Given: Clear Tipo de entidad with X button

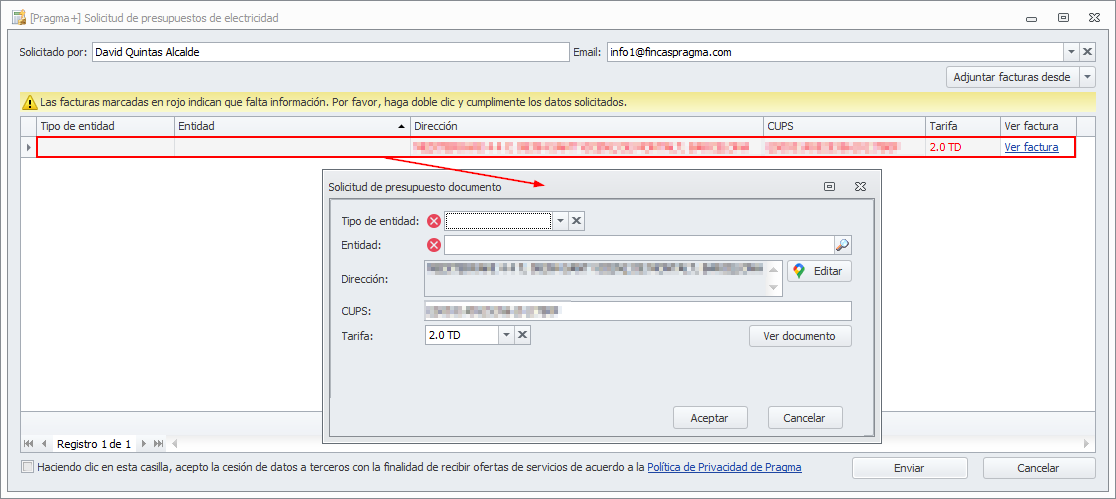Looking at the screenshot, I should pos(577,221).
